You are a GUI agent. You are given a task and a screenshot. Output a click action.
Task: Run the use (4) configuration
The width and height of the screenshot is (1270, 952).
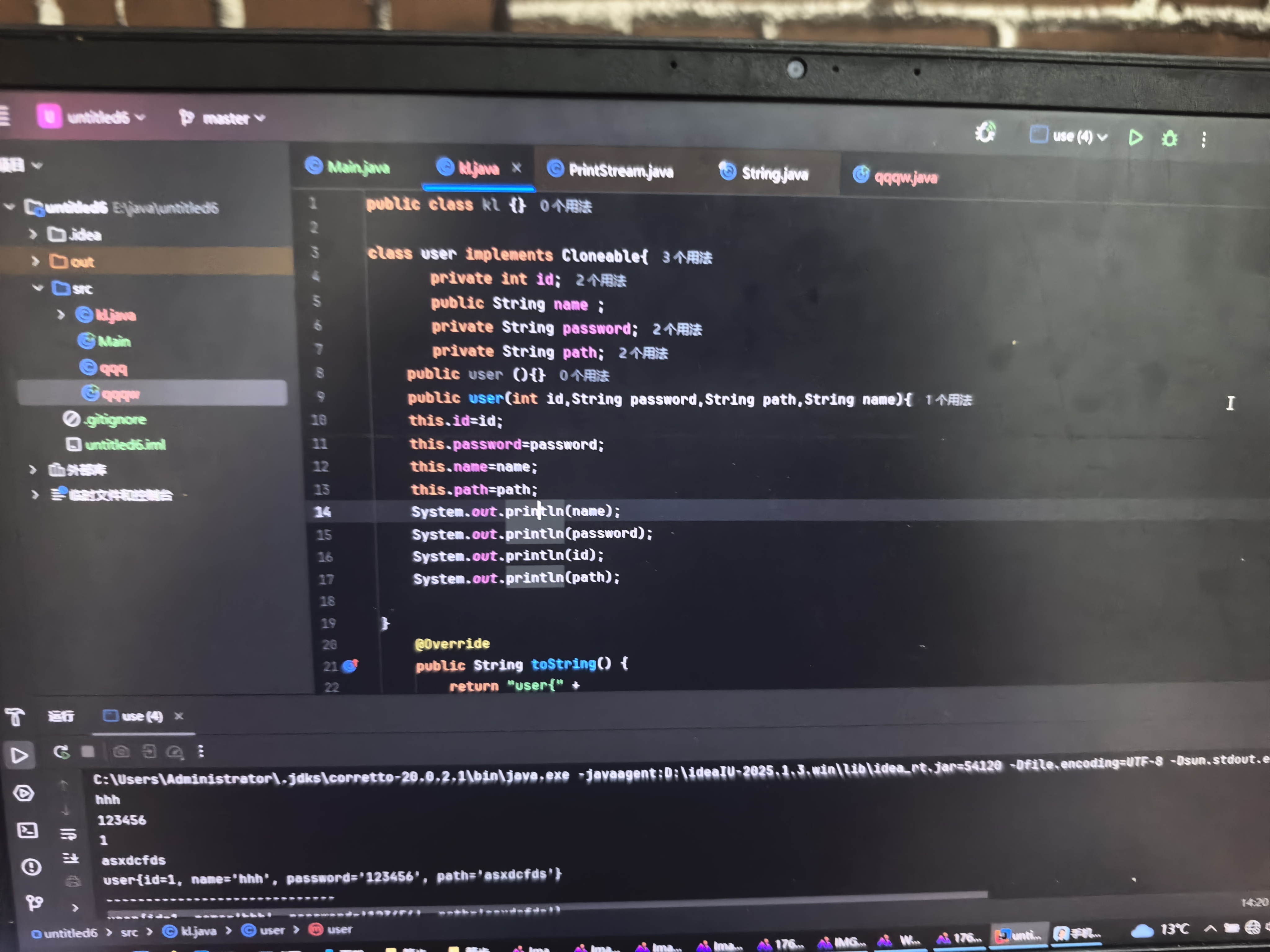click(x=1135, y=138)
